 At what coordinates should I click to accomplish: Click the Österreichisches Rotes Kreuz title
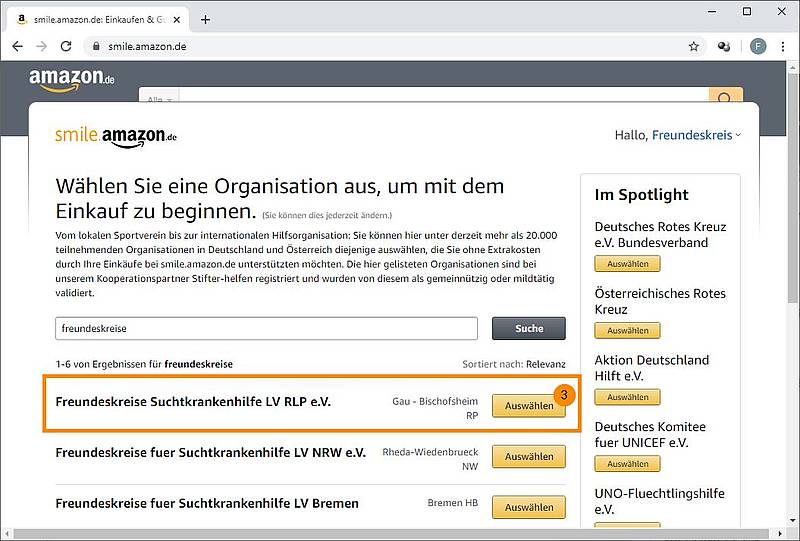pos(660,301)
